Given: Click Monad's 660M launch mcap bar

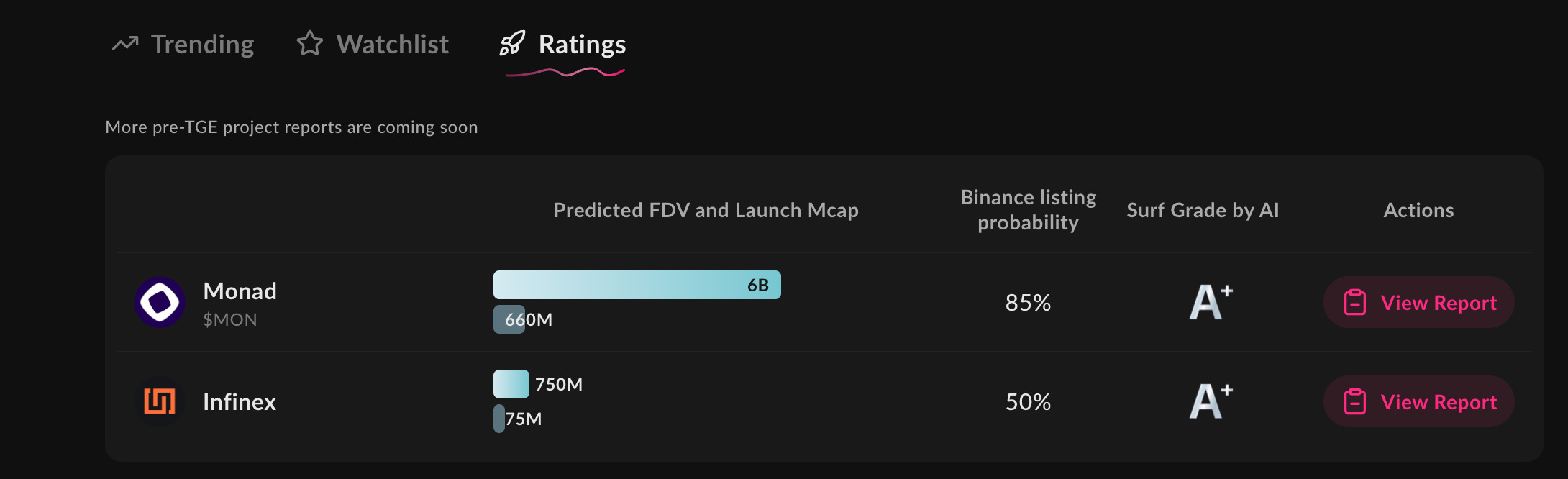Looking at the screenshot, I should click(509, 319).
